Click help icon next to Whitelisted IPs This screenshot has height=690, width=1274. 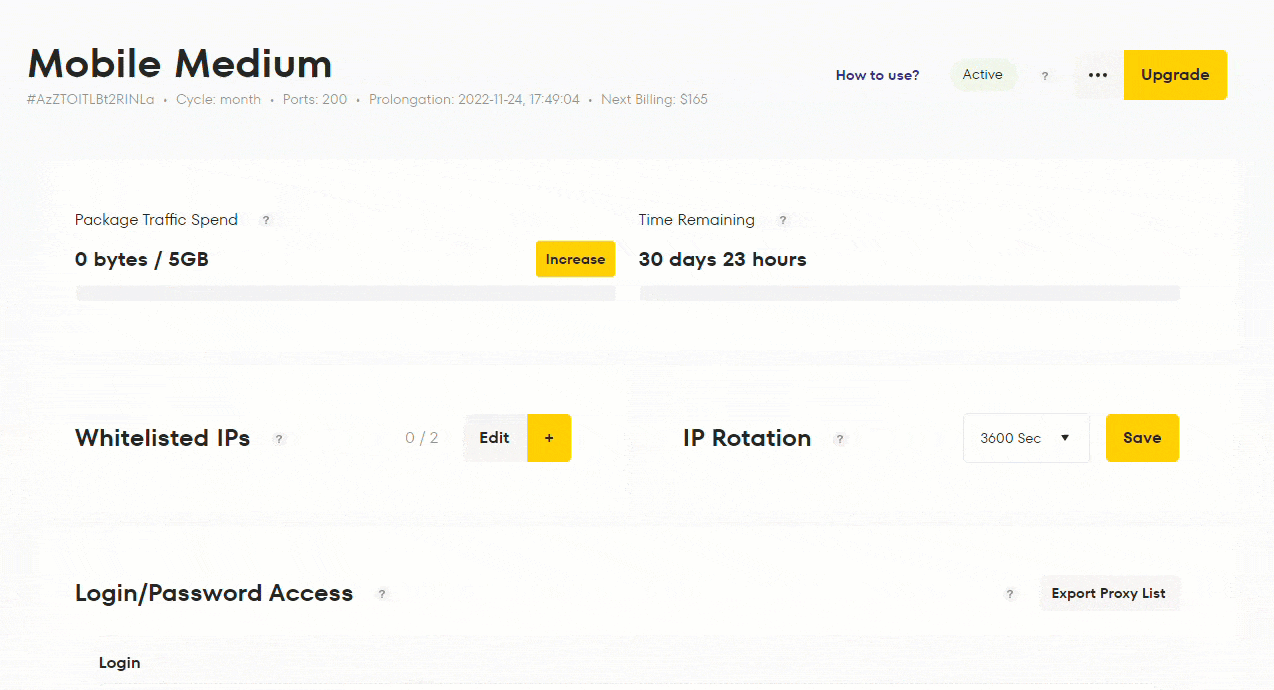point(279,439)
